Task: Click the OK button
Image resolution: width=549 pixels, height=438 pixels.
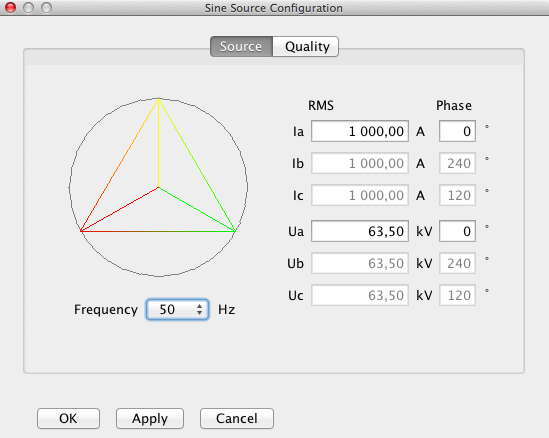Action: [68, 418]
